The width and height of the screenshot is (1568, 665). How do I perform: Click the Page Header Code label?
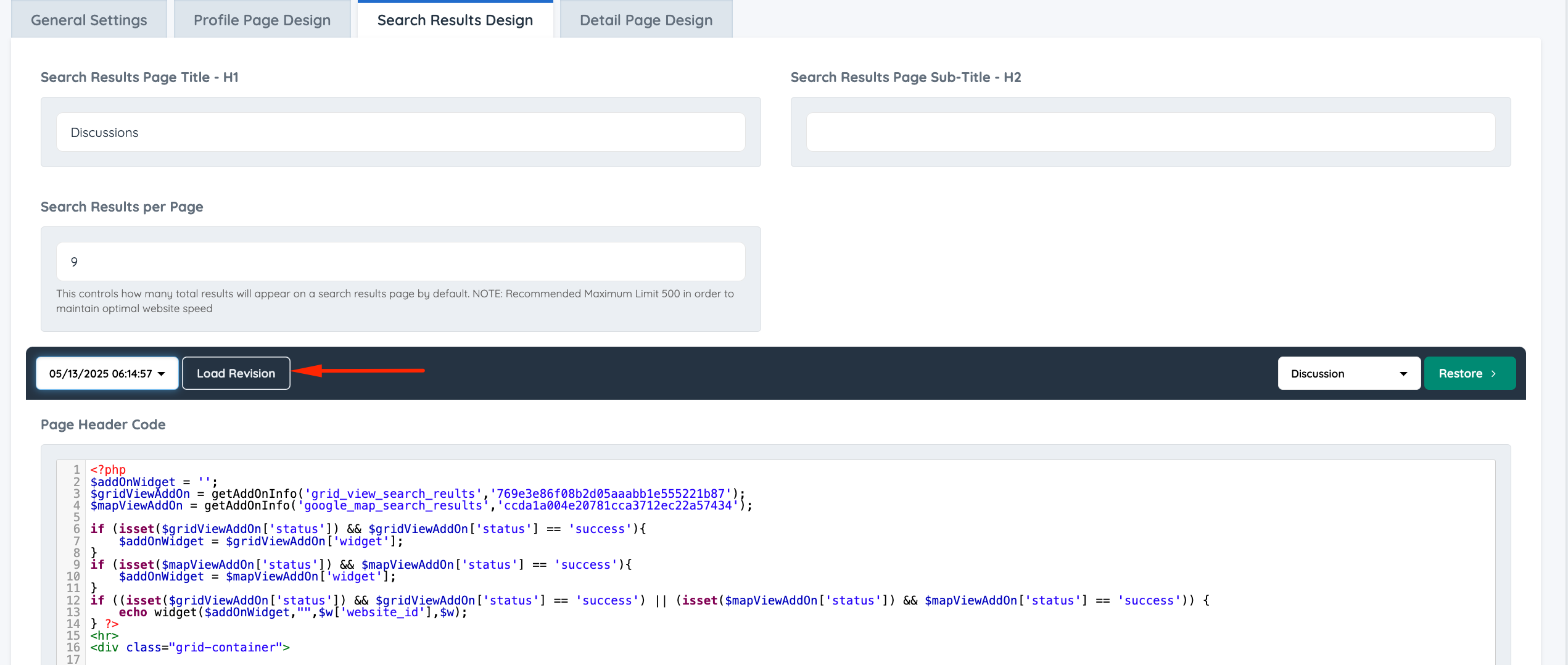click(x=103, y=424)
